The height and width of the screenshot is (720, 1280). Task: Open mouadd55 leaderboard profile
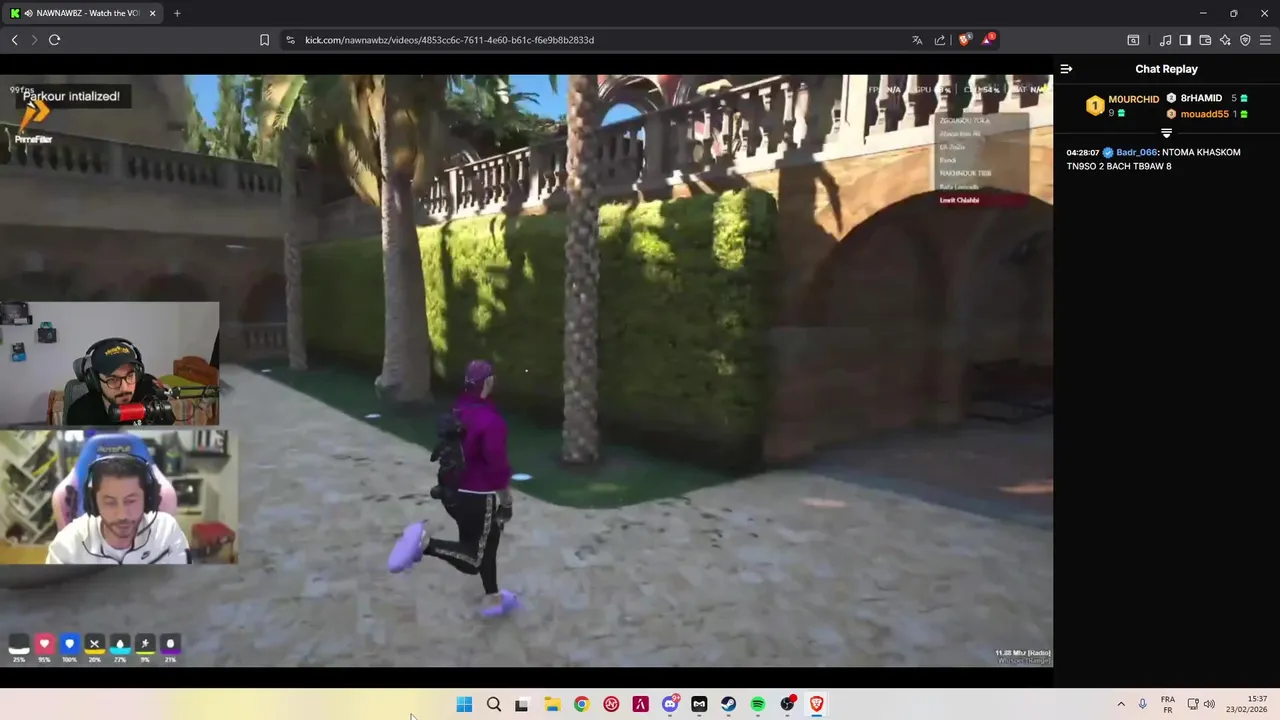(1204, 114)
